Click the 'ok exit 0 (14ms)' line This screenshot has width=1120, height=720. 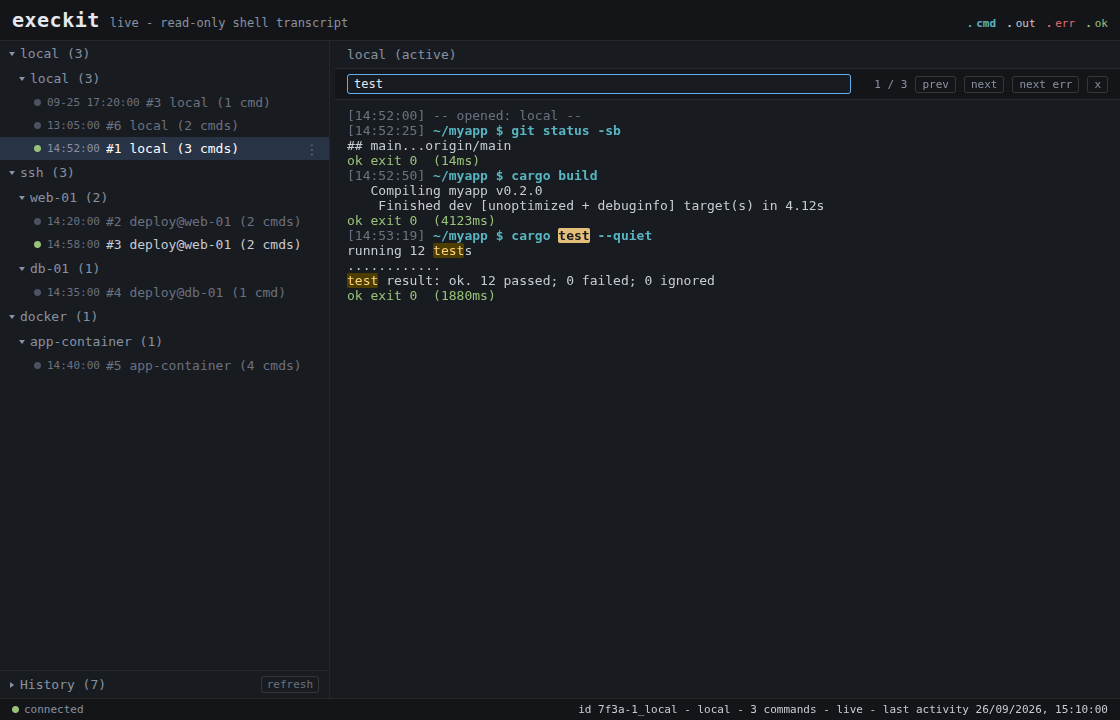coord(413,161)
